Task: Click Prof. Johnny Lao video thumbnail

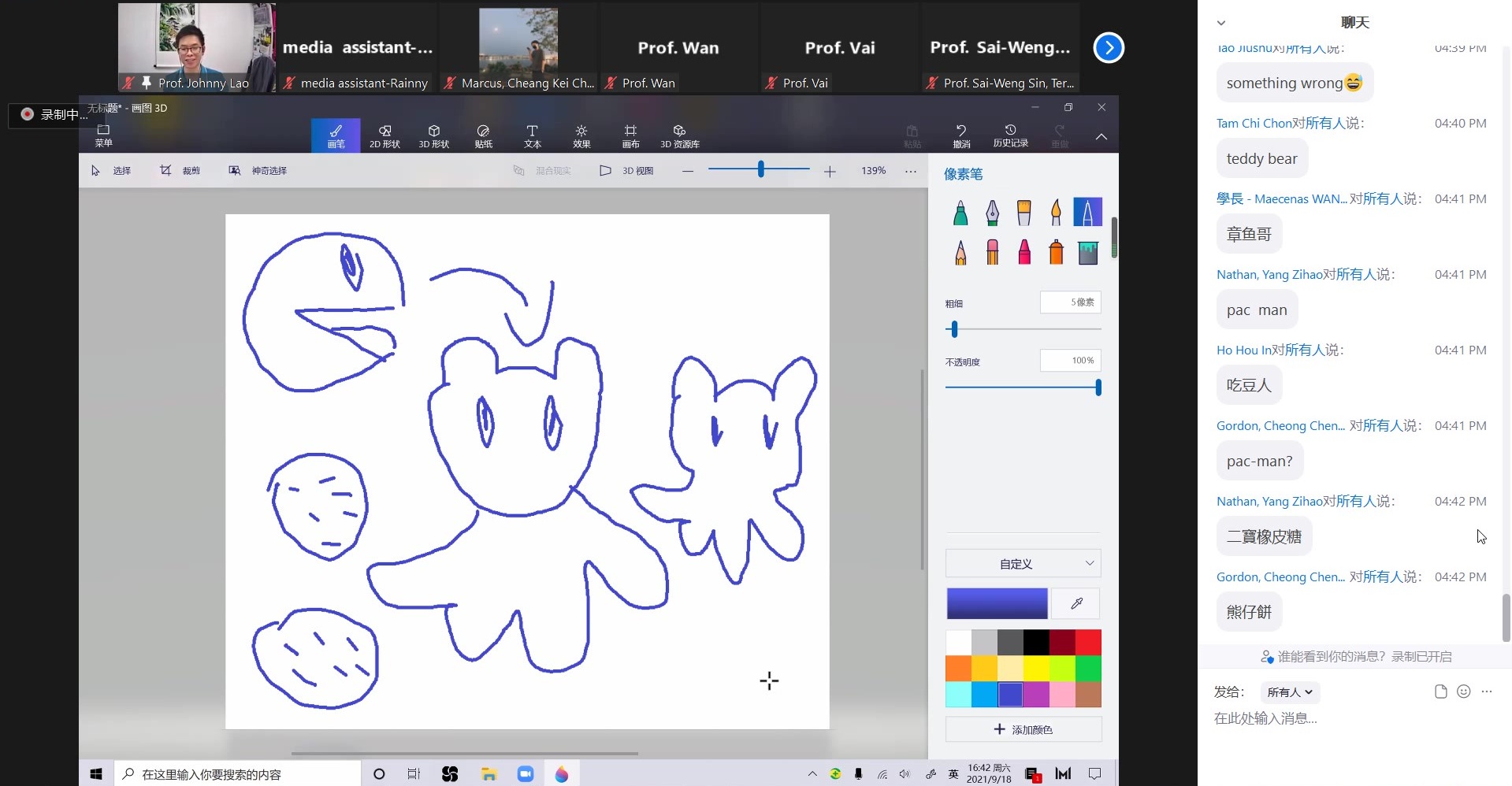Action: tap(196, 47)
